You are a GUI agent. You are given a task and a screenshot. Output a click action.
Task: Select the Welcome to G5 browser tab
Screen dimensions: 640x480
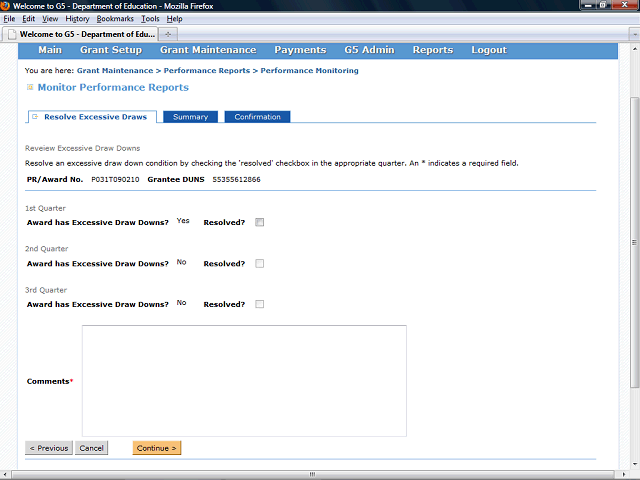pyautogui.click(x=80, y=34)
